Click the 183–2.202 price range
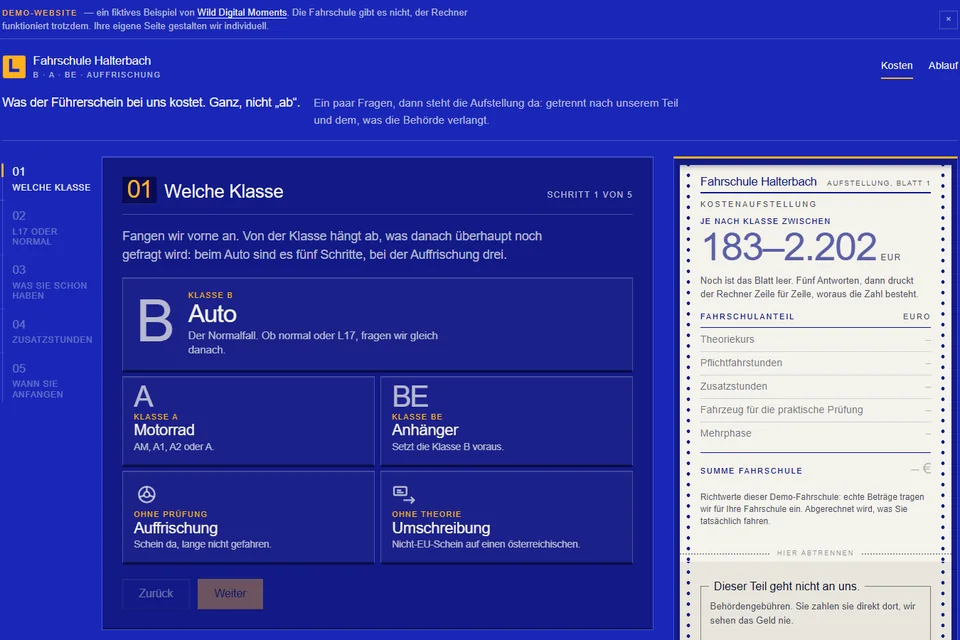The height and width of the screenshot is (640, 960). tap(789, 247)
